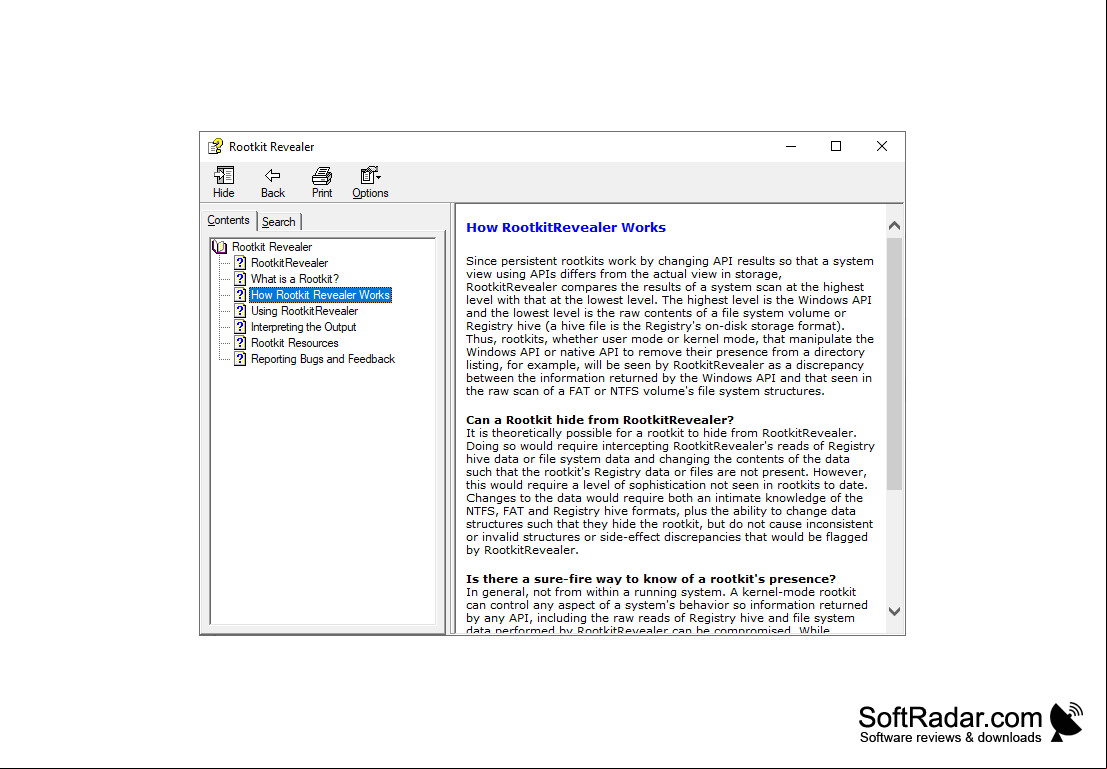Open Reporting Bugs and Feedback topic
Image resolution: width=1107 pixels, height=769 pixels.
pos(323,359)
